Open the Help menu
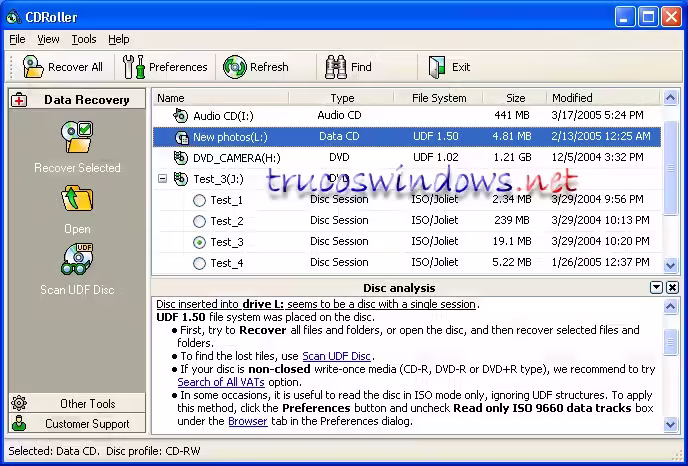 pos(119,39)
